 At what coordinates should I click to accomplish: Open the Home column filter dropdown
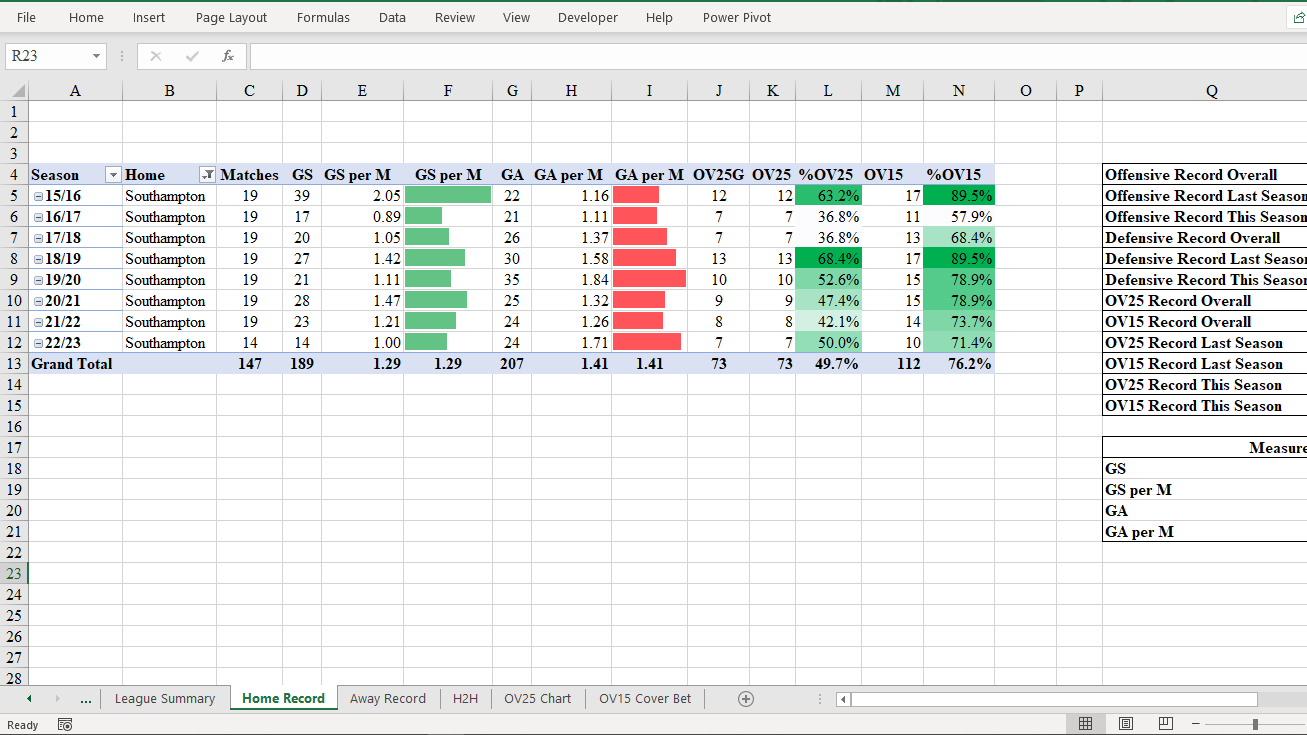click(x=209, y=174)
